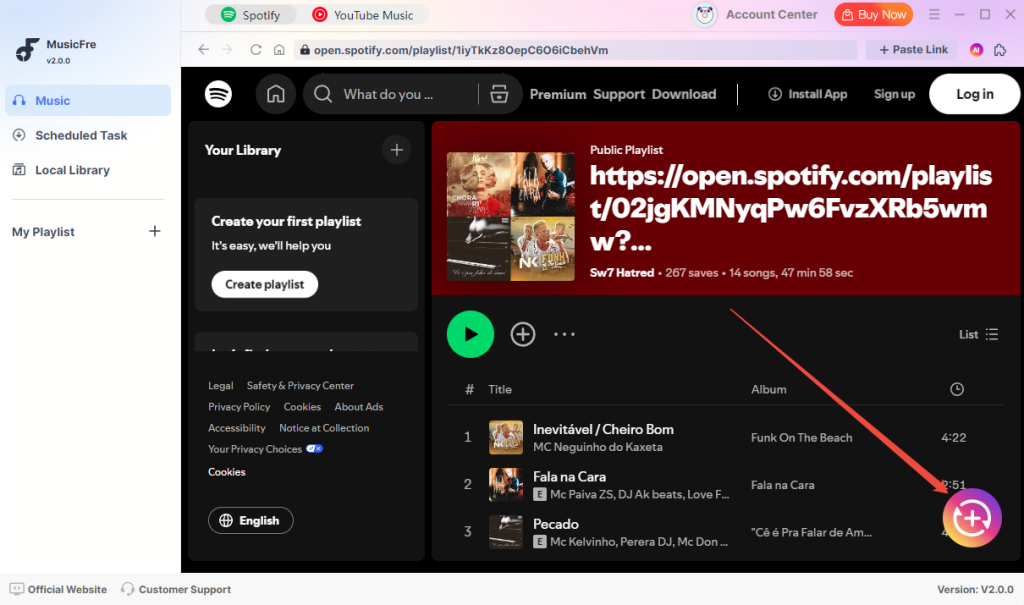This screenshot has width=1024, height=605.
Task: Switch to the Spotify service tab
Action: 251,15
